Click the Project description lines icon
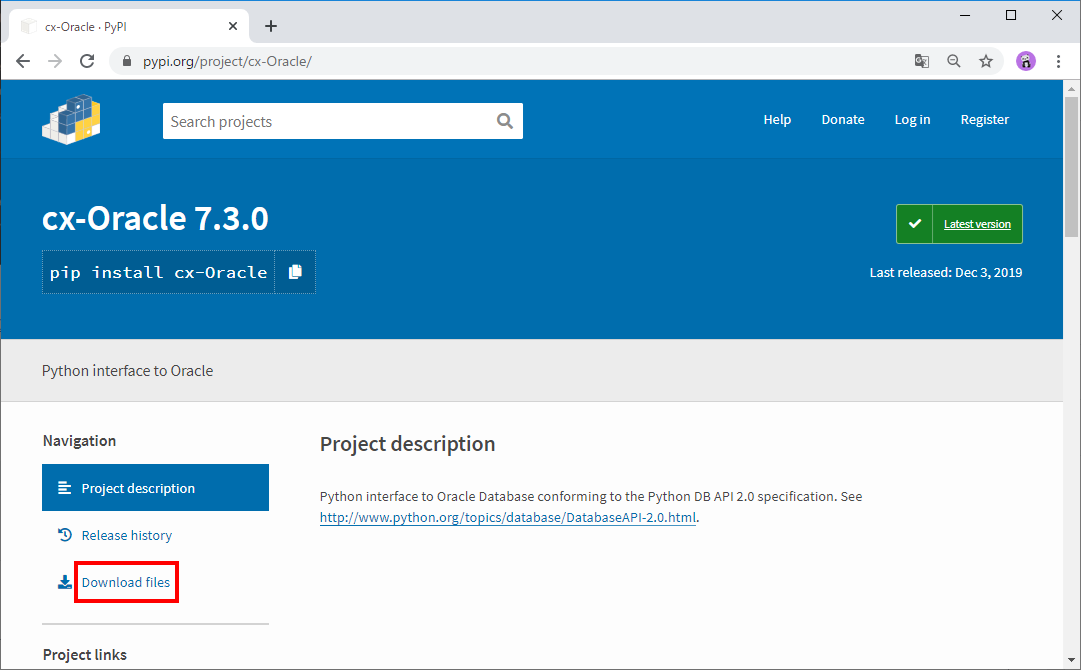 click(65, 488)
